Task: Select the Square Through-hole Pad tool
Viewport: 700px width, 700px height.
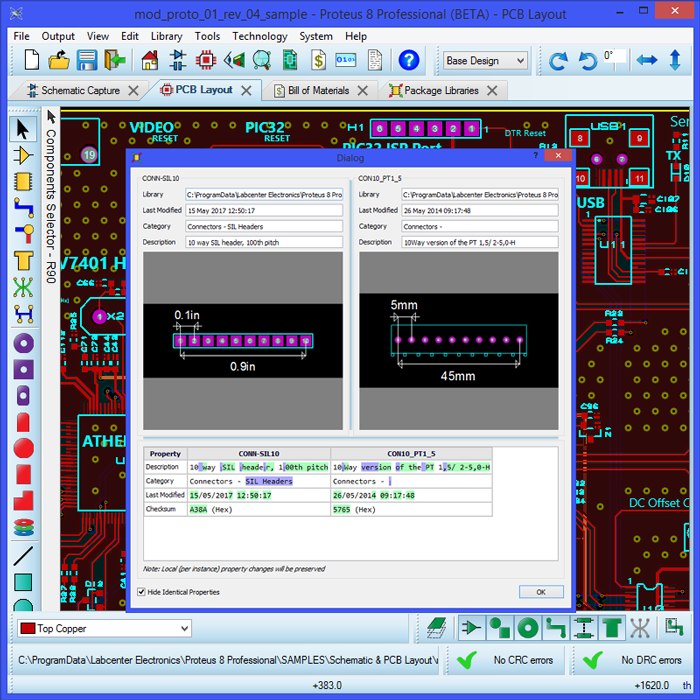Action: pos(23,370)
